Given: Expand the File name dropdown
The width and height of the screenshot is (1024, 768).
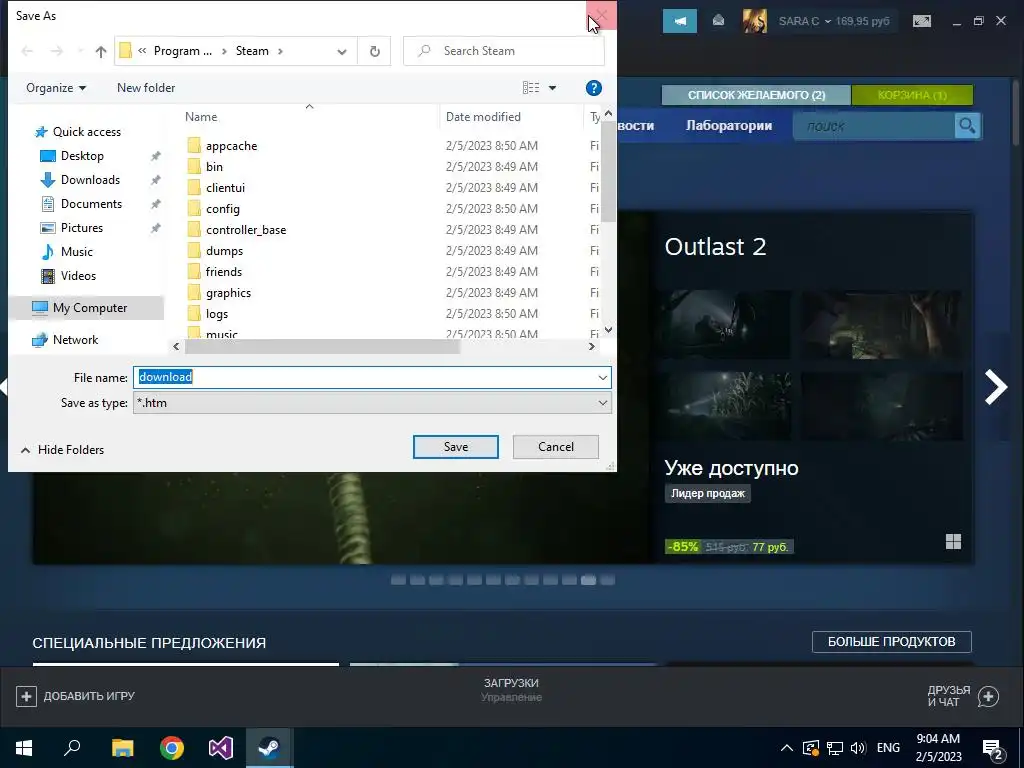Looking at the screenshot, I should (602, 377).
